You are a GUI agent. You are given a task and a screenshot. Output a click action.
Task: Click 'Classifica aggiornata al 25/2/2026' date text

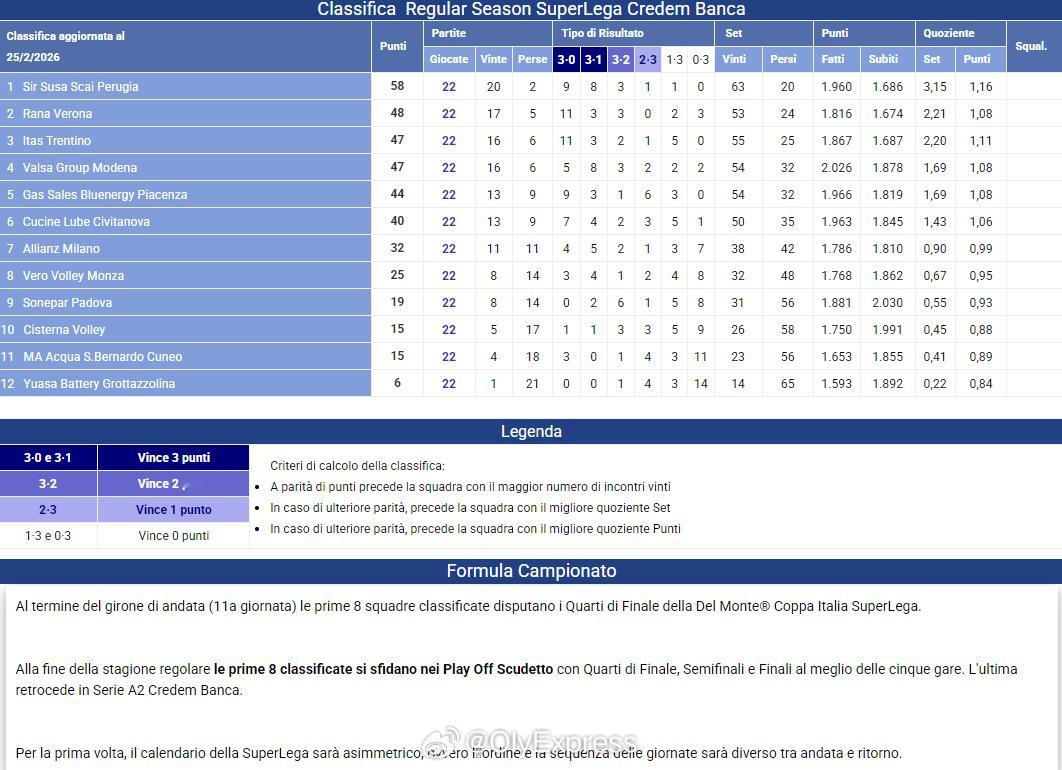[66, 46]
